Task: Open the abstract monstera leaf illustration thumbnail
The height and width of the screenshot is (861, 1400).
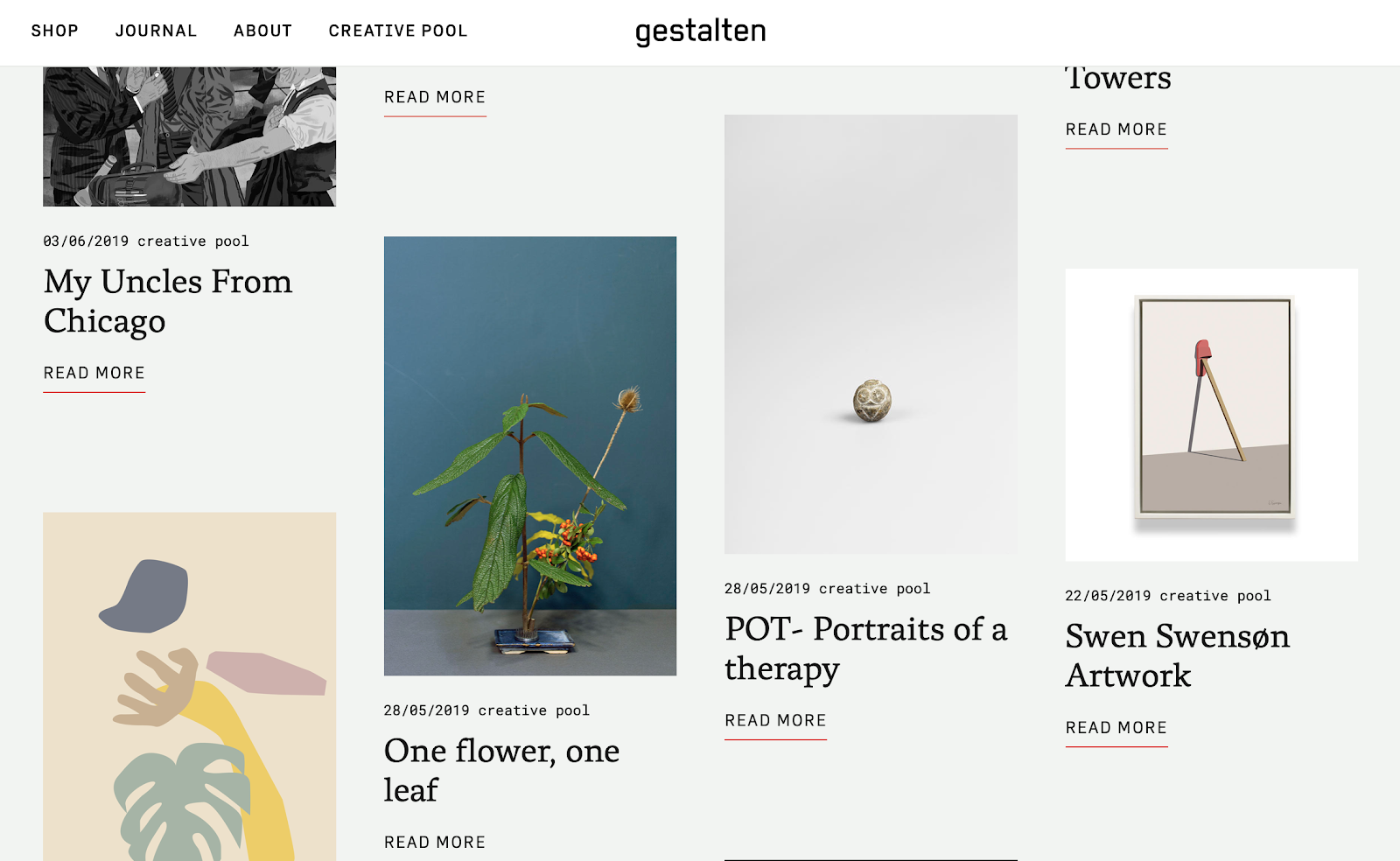Action: pos(189,687)
